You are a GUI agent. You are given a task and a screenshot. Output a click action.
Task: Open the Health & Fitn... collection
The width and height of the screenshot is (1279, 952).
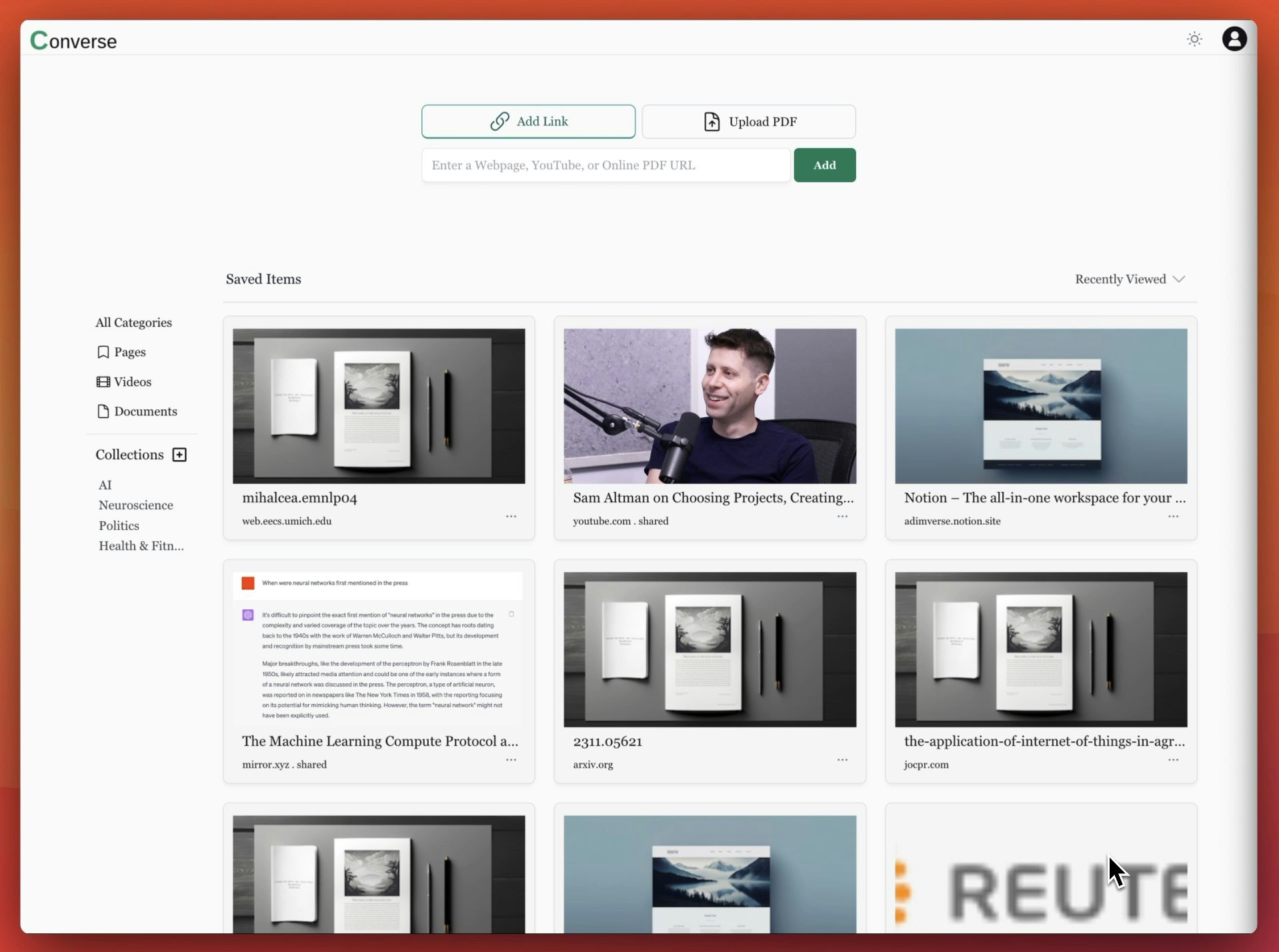pyautogui.click(x=141, y=546)
